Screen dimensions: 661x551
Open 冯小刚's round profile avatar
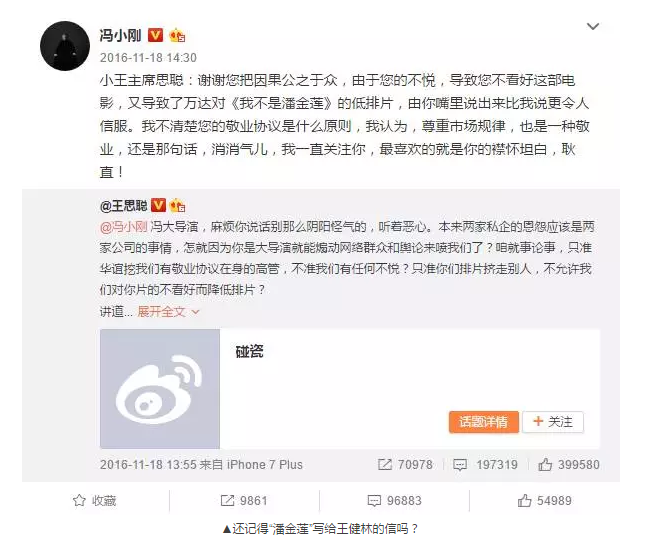point(65,46)
